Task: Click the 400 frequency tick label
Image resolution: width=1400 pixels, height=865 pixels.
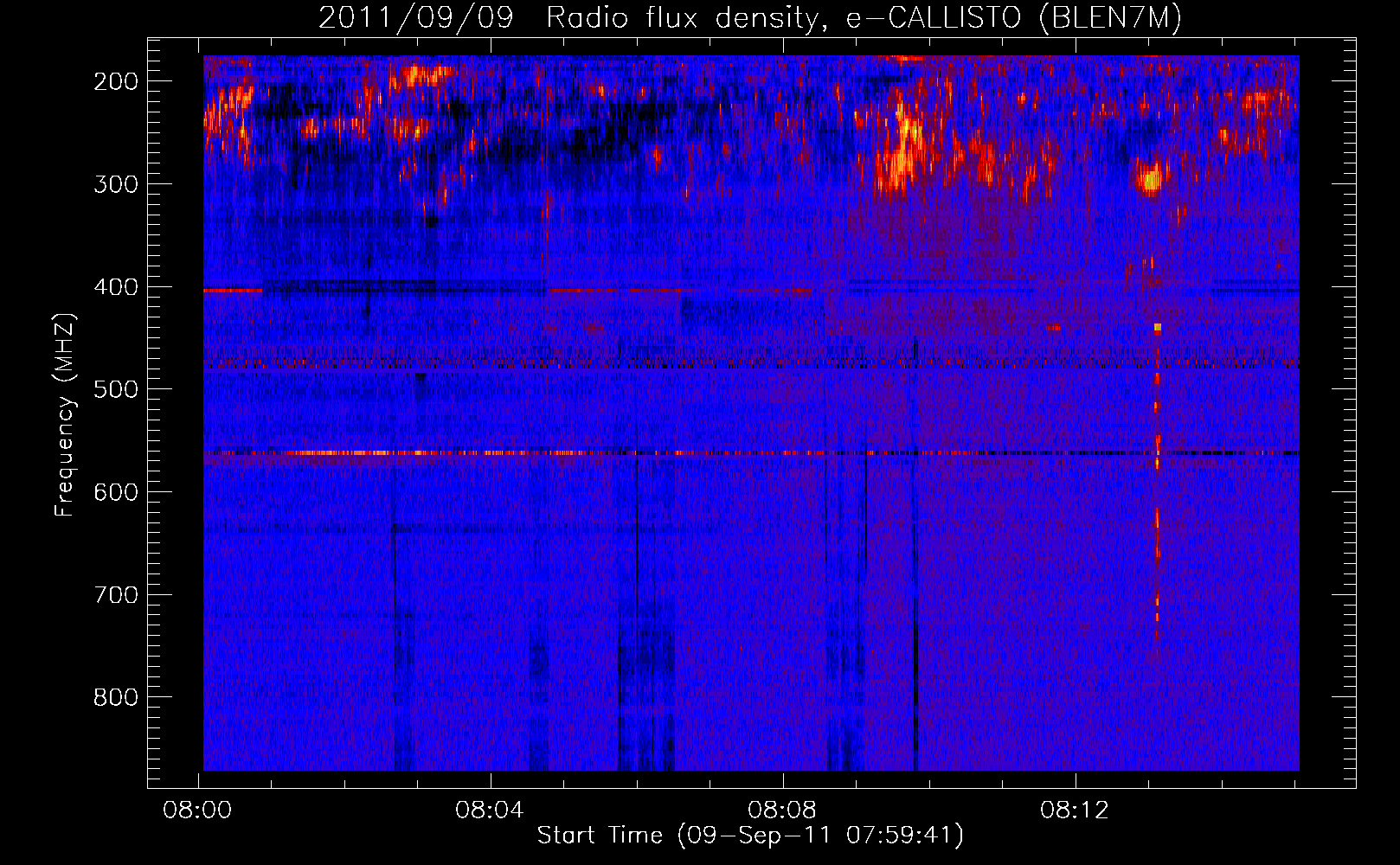Action: pyautogui.click(x=116, y=287)
